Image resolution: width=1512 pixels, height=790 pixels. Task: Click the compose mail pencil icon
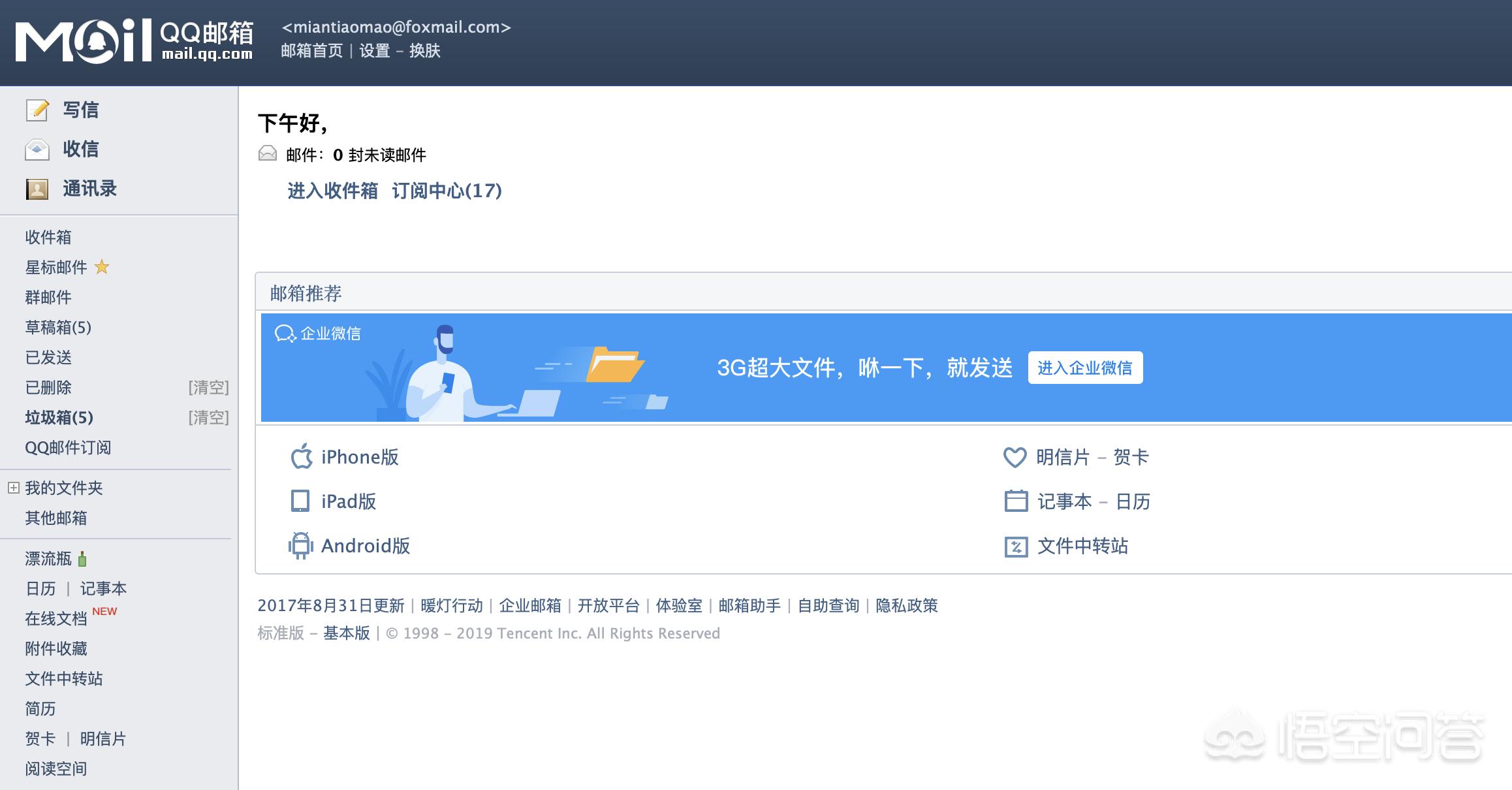click(37, 110)
